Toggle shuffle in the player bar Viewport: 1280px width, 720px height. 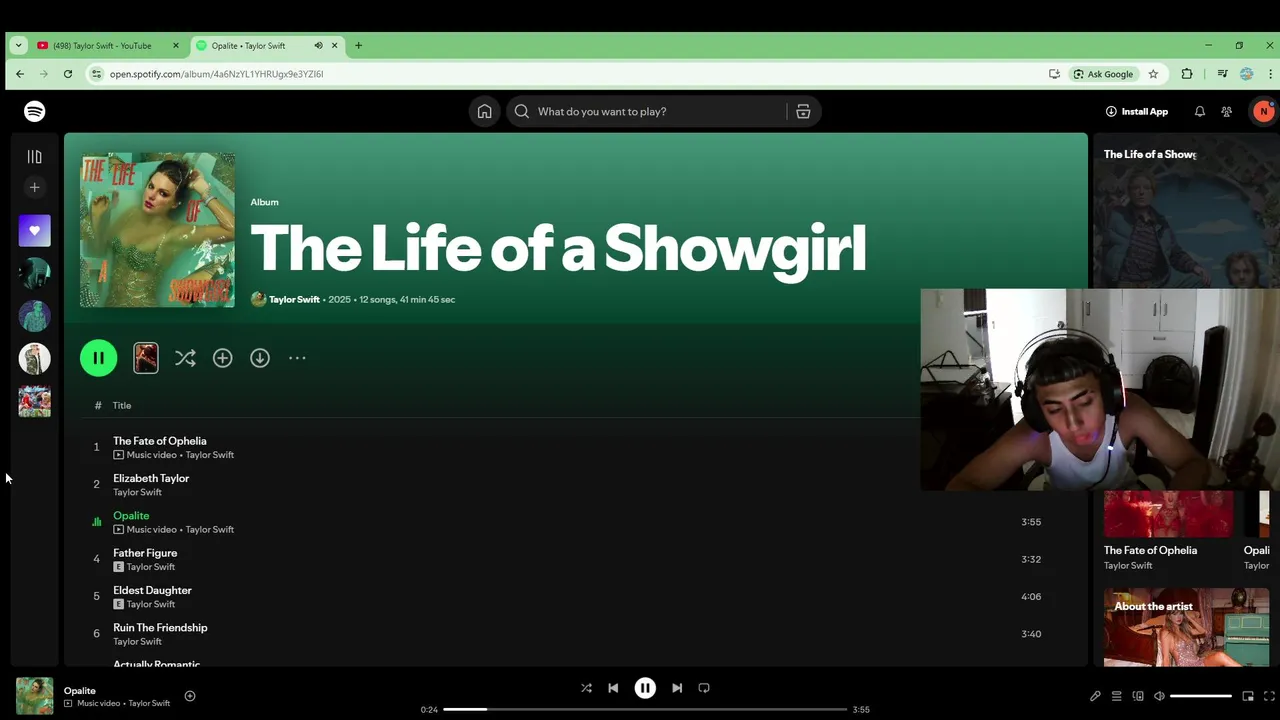click(x=586, y=688)
